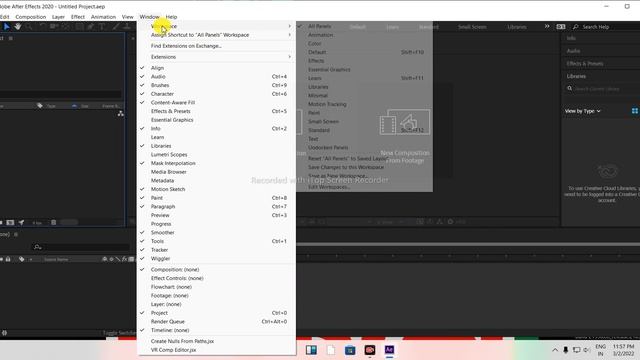
Task: Choose the Minimal workspace
Action: (x=364, y=96)
